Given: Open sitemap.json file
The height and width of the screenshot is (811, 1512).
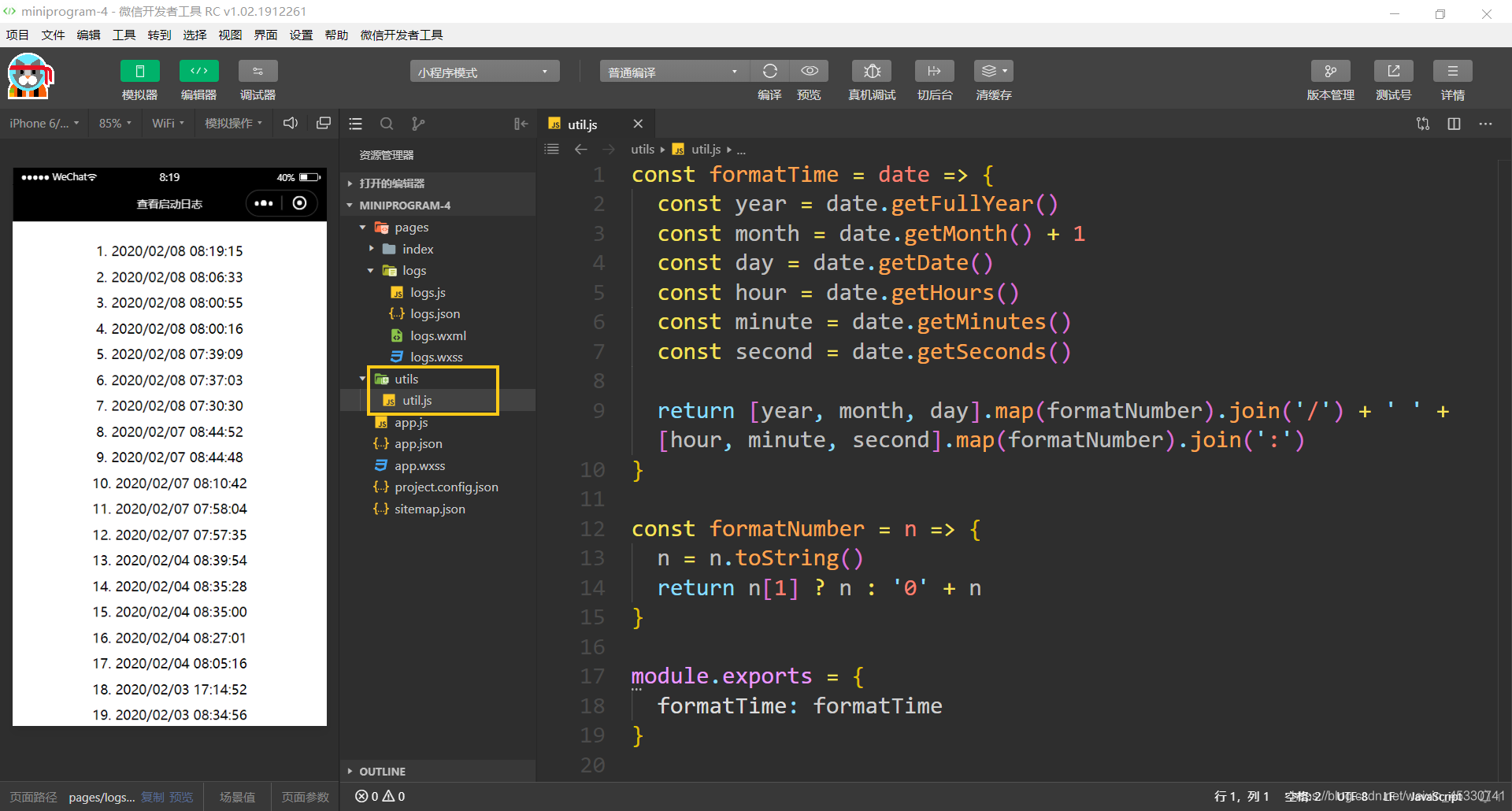Looking at the screenshot, I should pyautogui.click(x=438, y=509).
